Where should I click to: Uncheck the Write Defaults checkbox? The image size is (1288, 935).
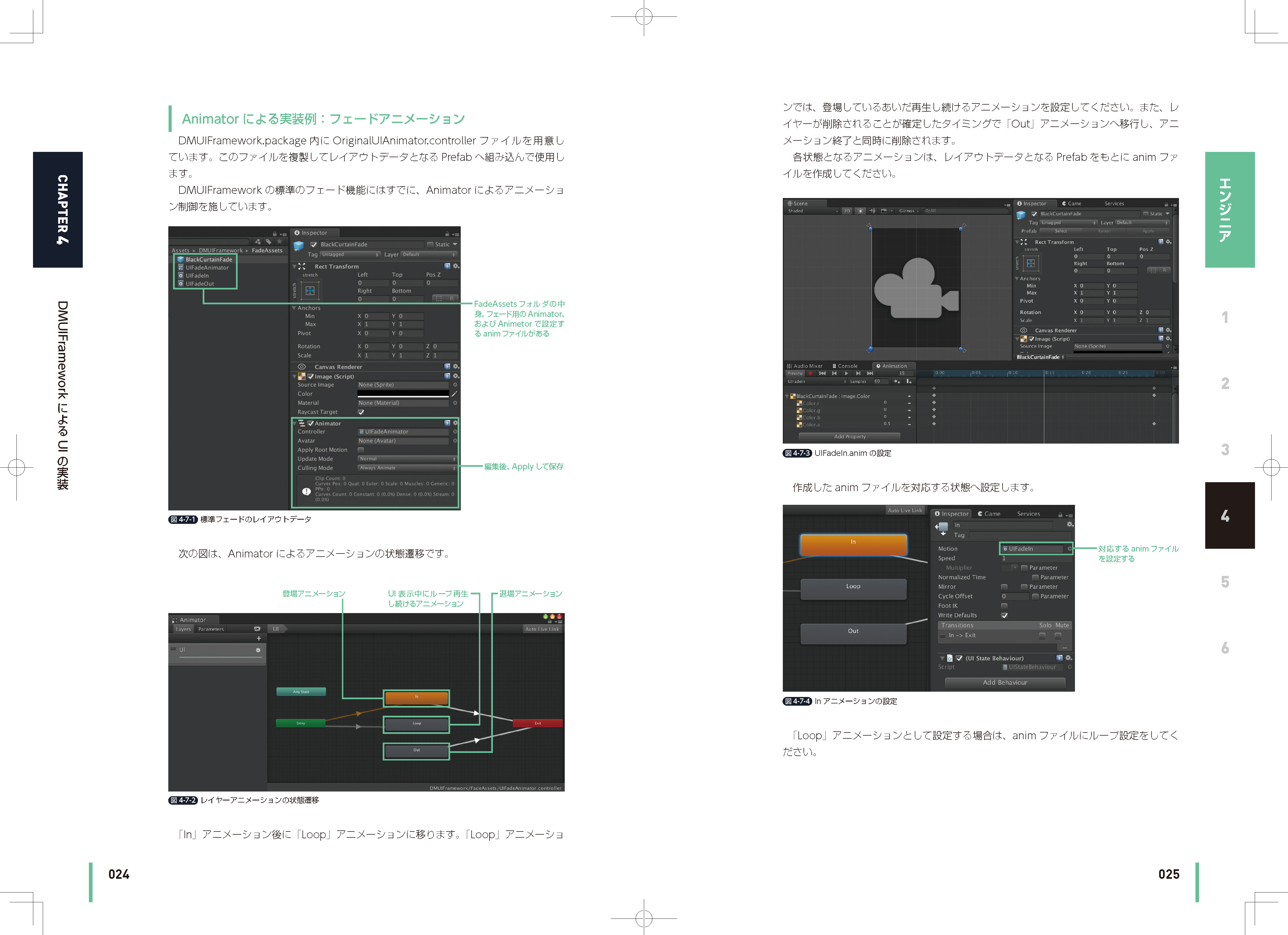click(x=1004, y=615)
